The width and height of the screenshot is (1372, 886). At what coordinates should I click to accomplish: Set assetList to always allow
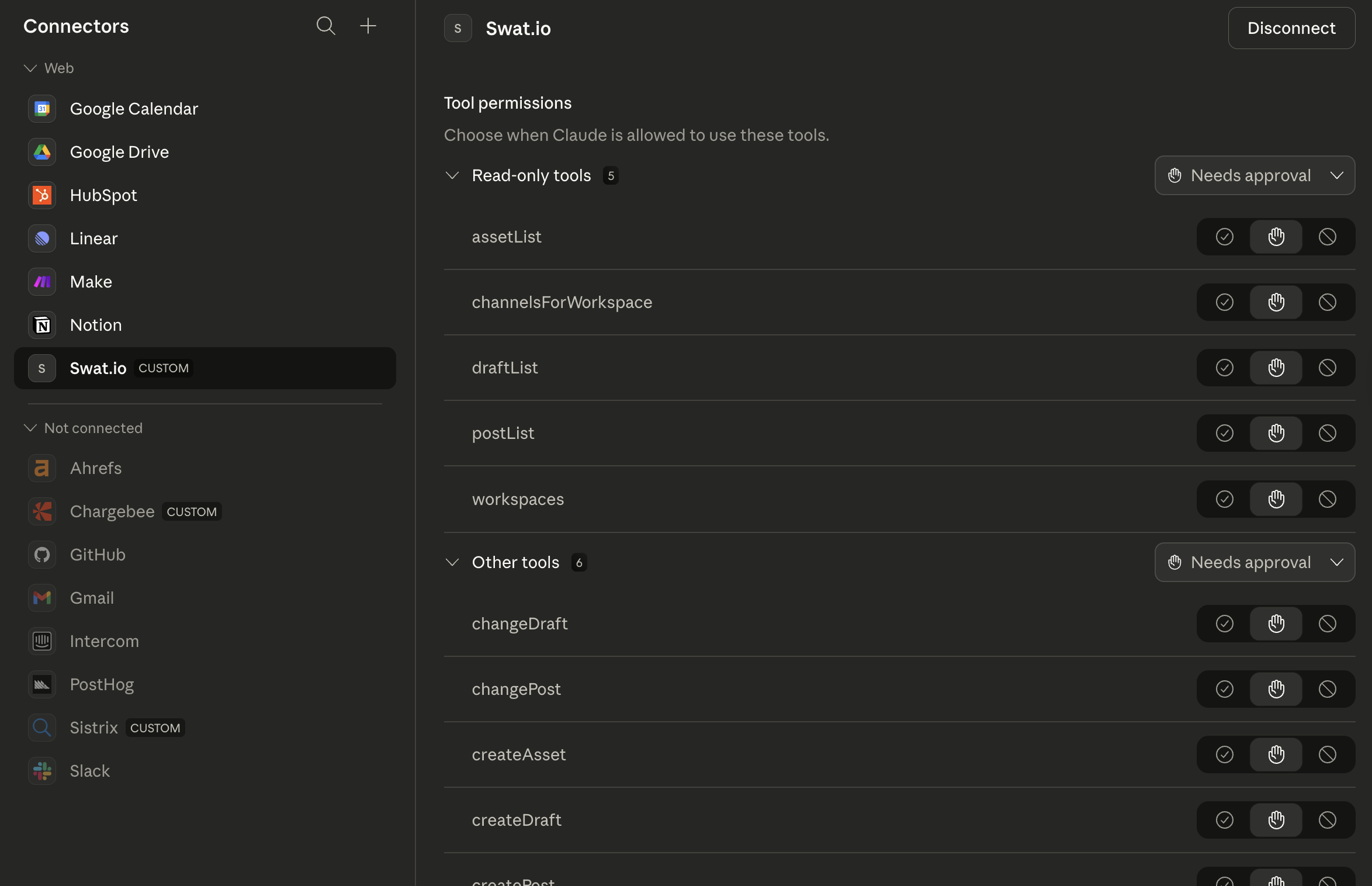[x=1225, y=237]
